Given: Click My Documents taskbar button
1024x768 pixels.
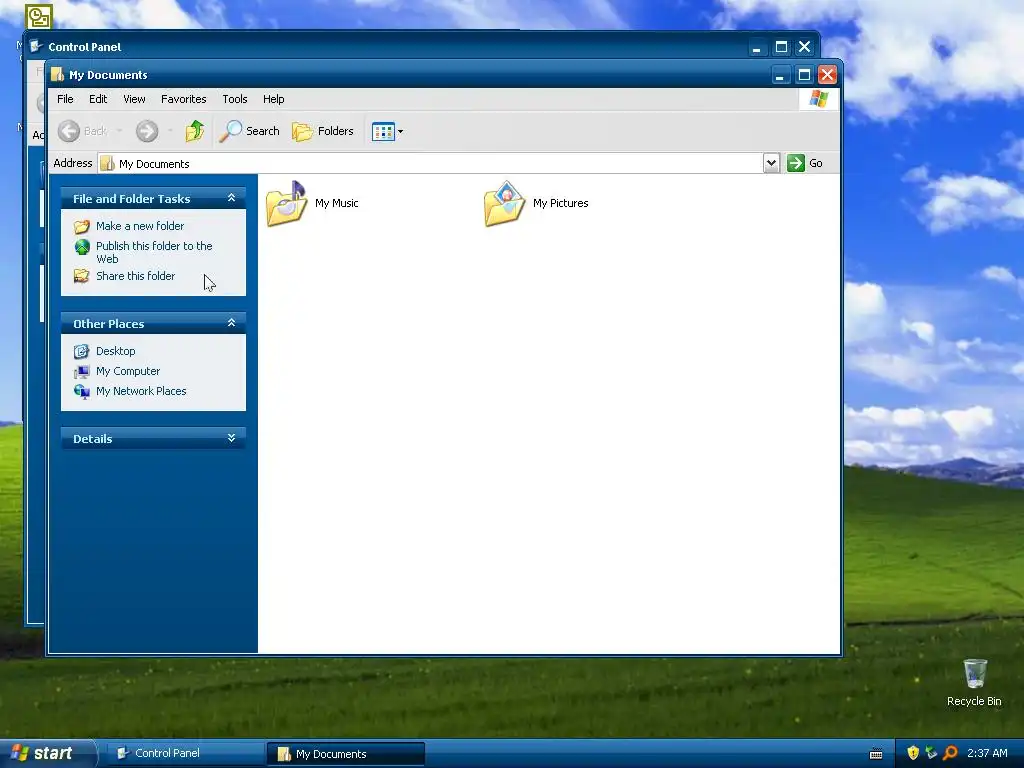Looking at the screenshot, I should [x=346, y=754].
